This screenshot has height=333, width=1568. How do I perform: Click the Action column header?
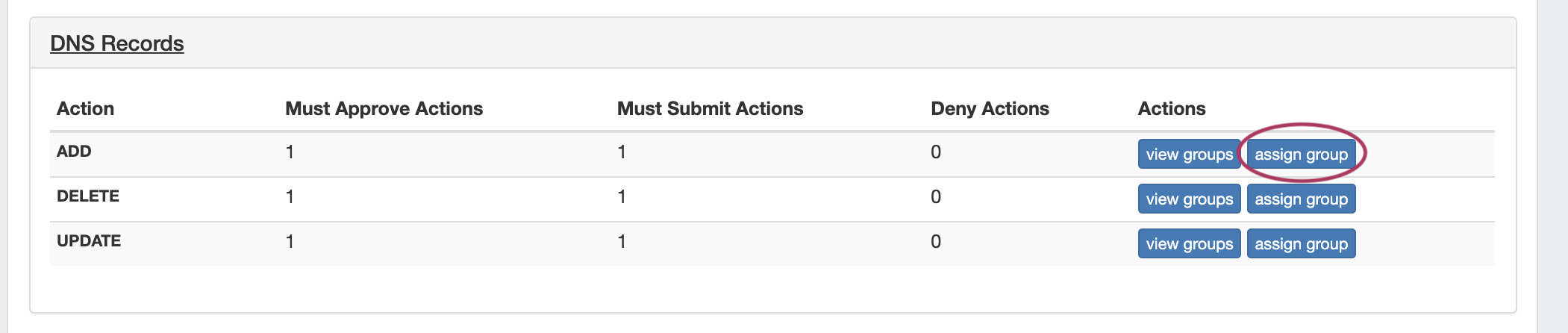coord(86,109)
